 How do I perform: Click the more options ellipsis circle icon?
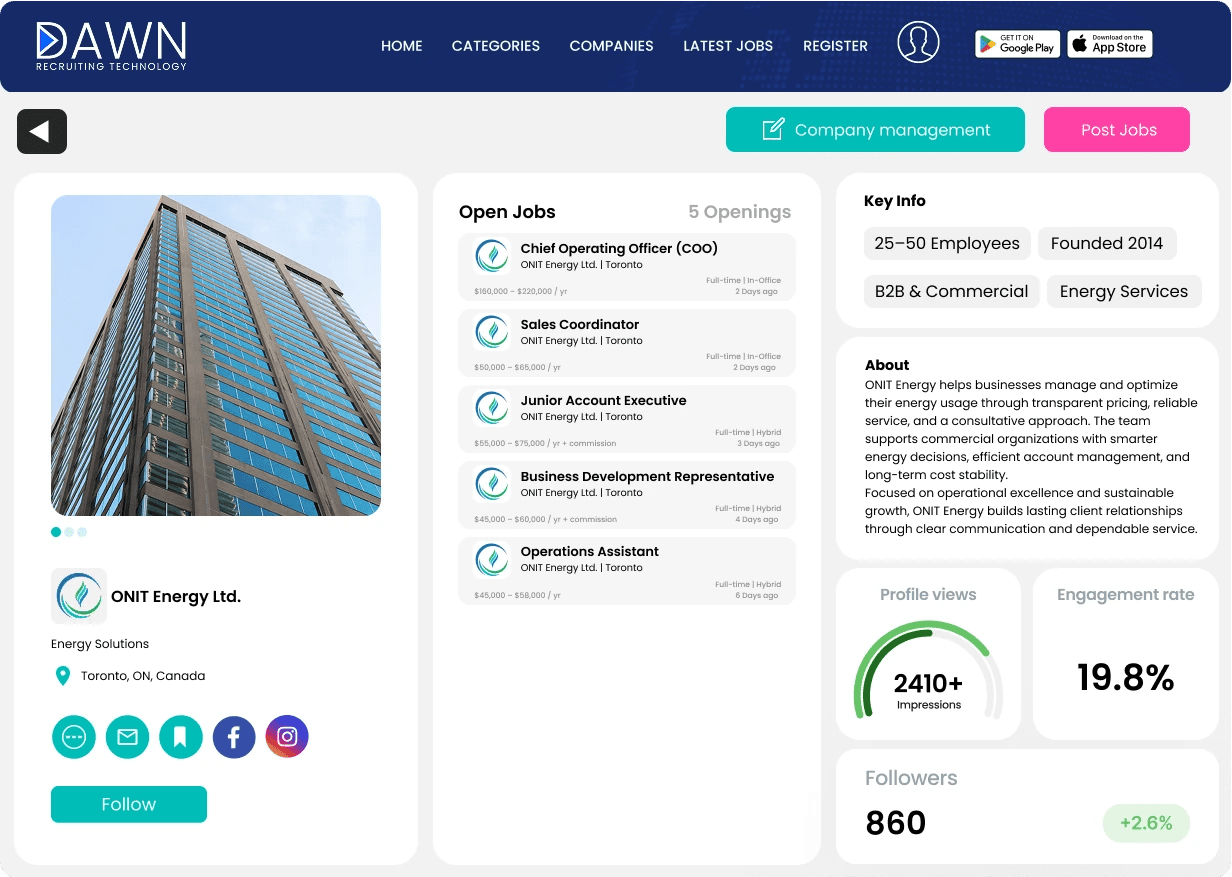click(74, 737)
